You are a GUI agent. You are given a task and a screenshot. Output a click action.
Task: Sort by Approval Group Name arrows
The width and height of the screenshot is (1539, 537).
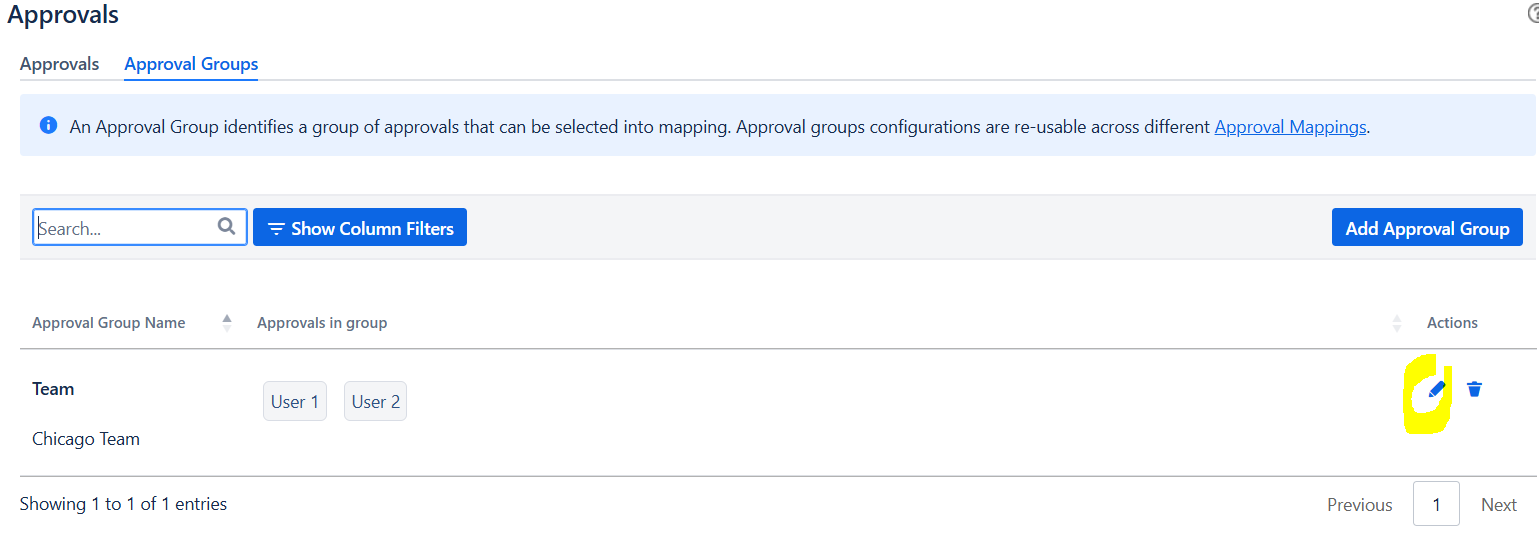tap(227, 323)
